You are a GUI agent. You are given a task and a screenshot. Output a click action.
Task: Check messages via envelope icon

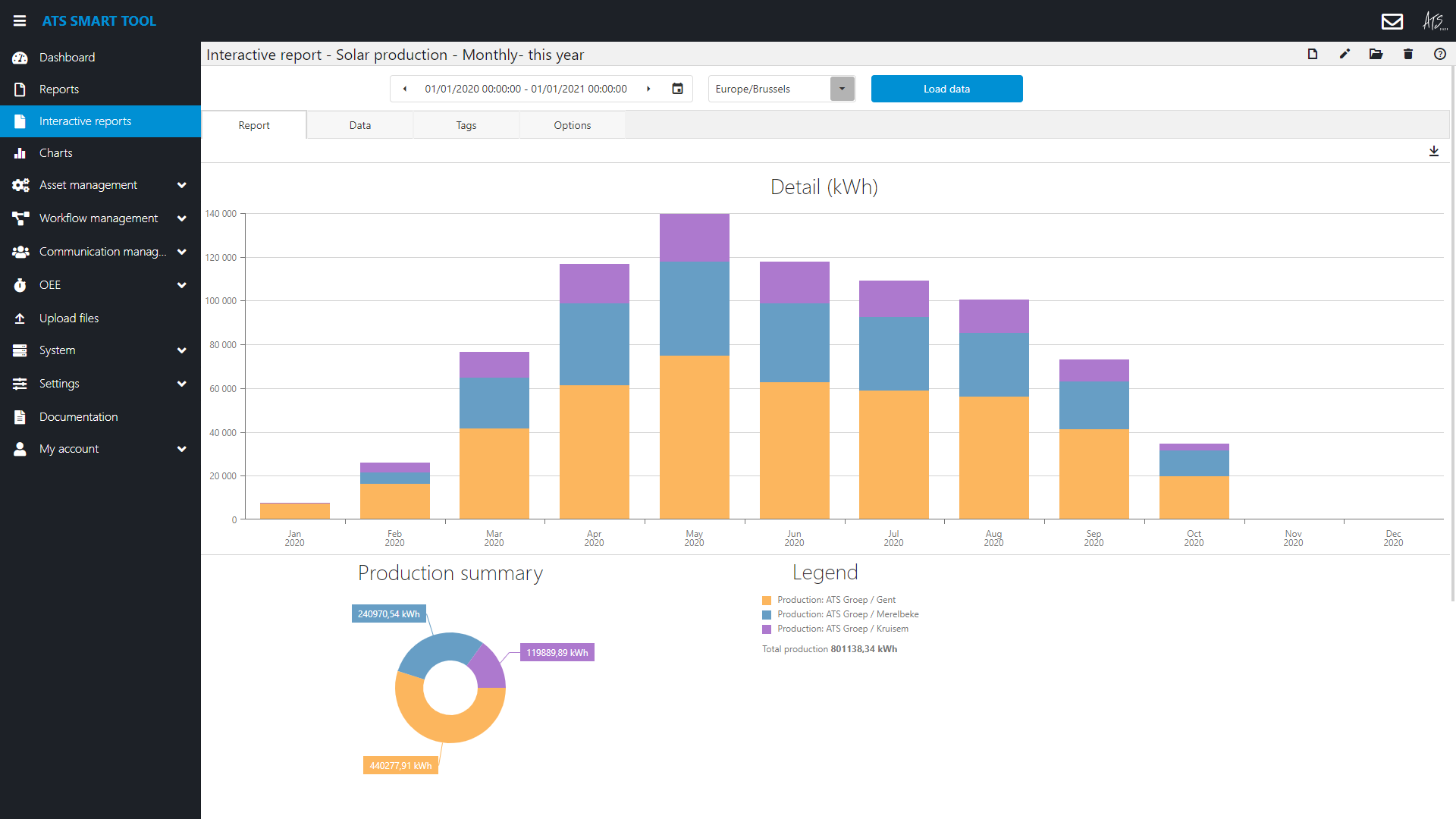click(1393, 21)
